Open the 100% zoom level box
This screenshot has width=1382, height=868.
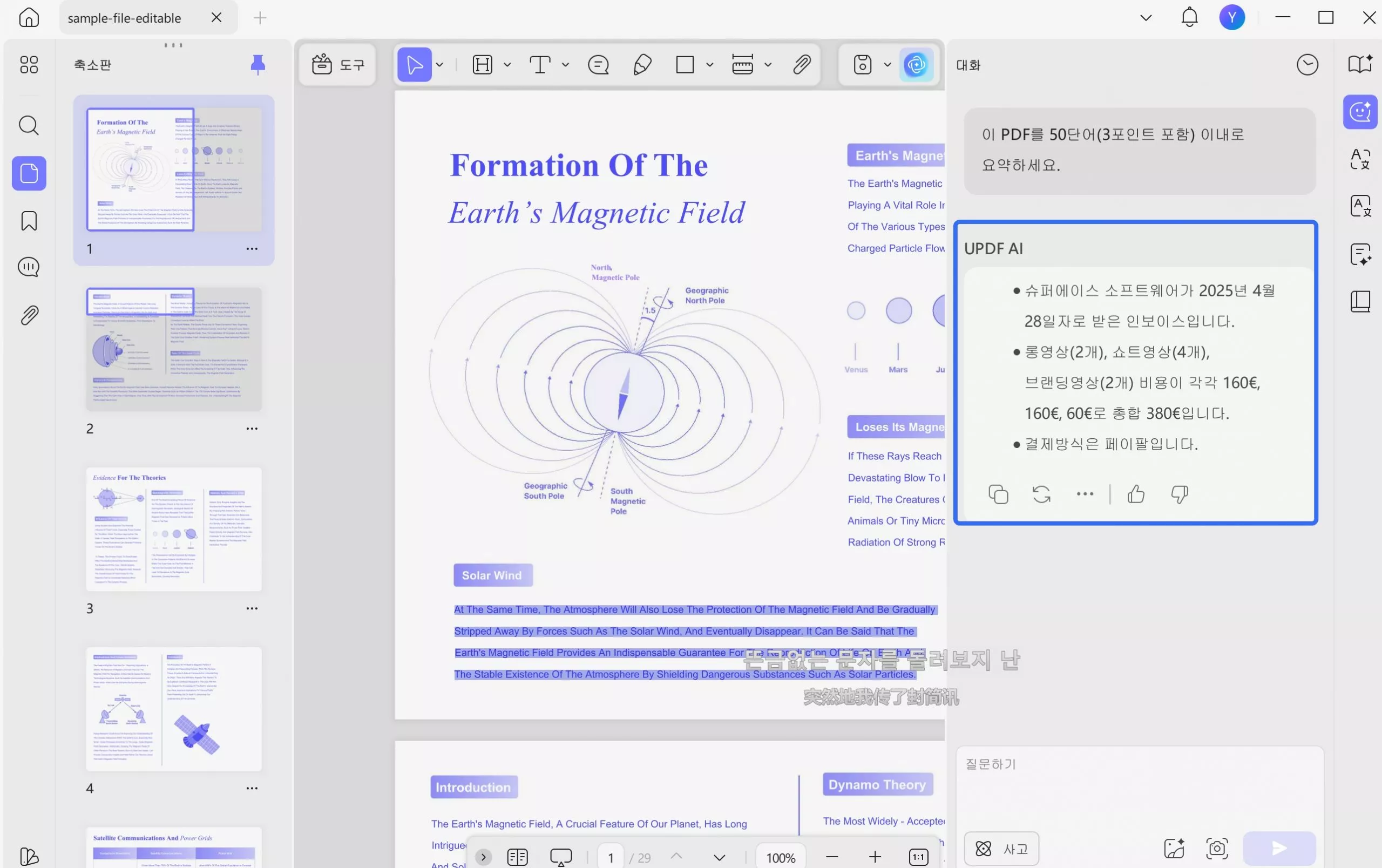coord(781,857)
